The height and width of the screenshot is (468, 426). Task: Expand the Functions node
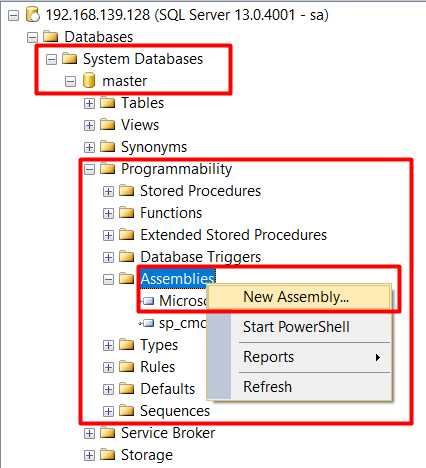(x=108, y=213)
